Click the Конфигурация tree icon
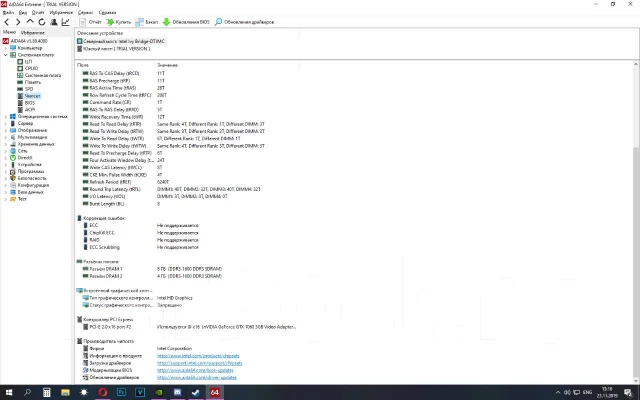 [13, 185]
